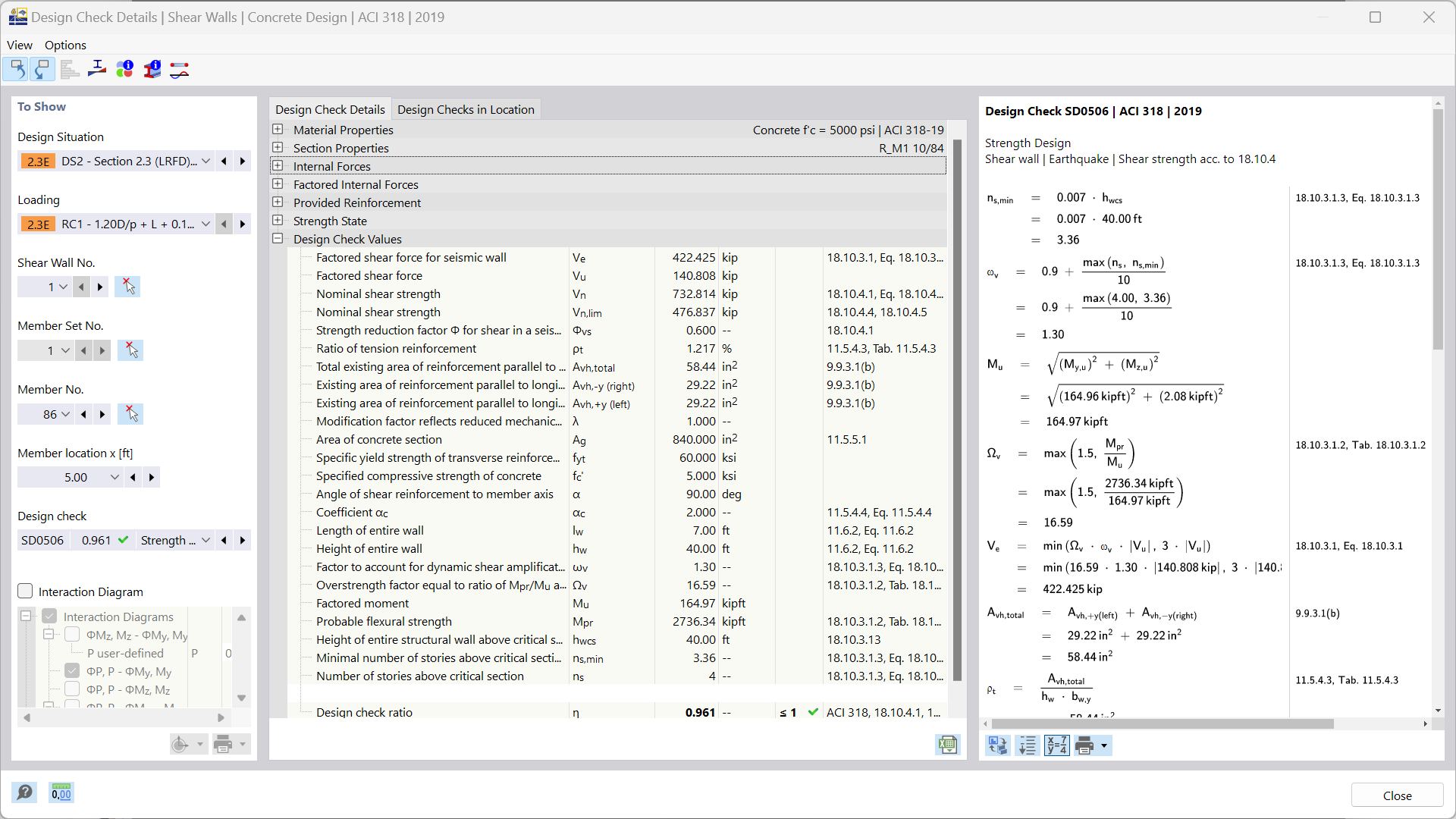The width and height of the screenshot is (1456, 819).
Task: Click the navigate to previous member icon
Action: point(83,413)
